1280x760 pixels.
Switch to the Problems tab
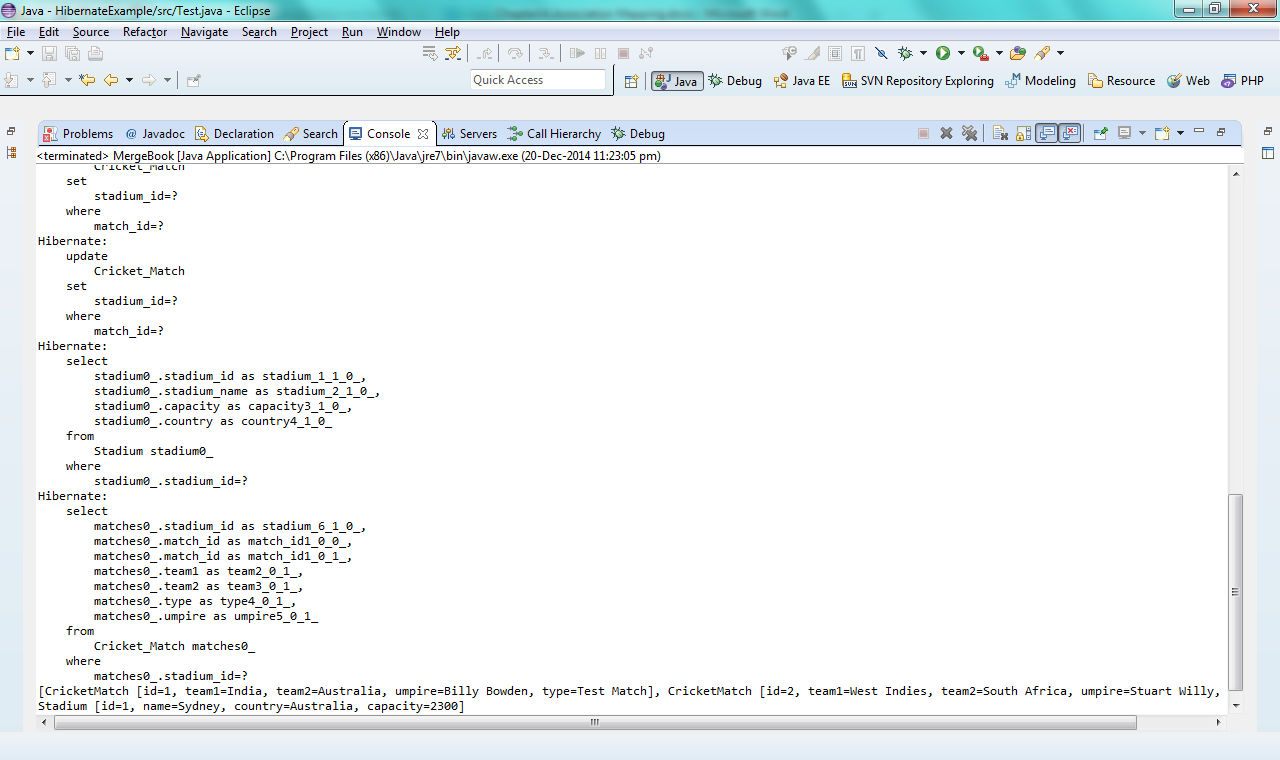[78, 134]
